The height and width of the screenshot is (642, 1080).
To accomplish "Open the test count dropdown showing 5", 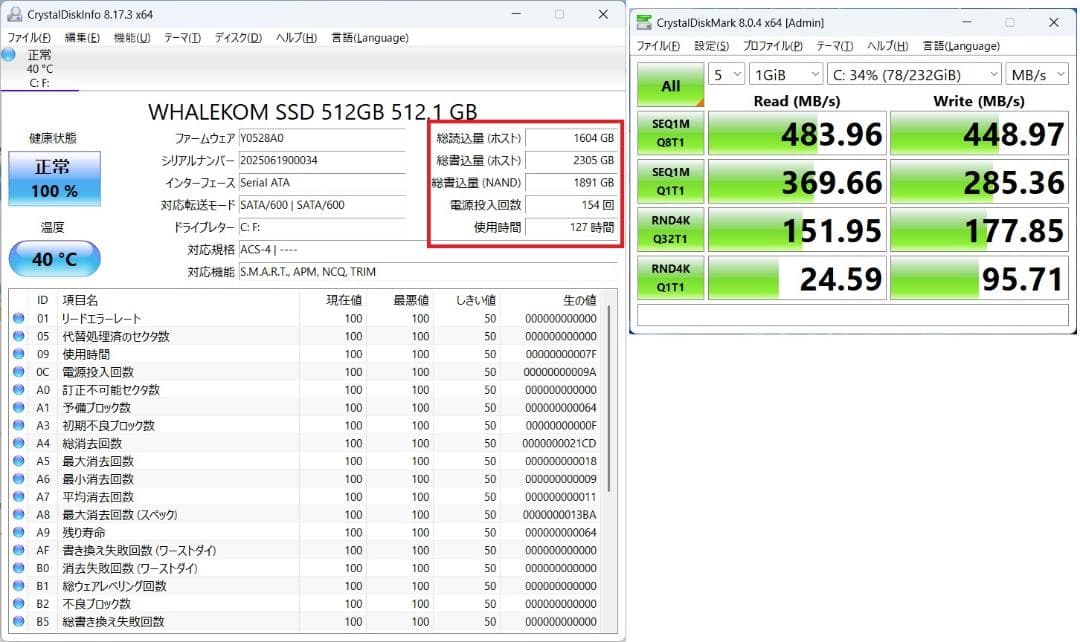I will [x=726, y=75].
